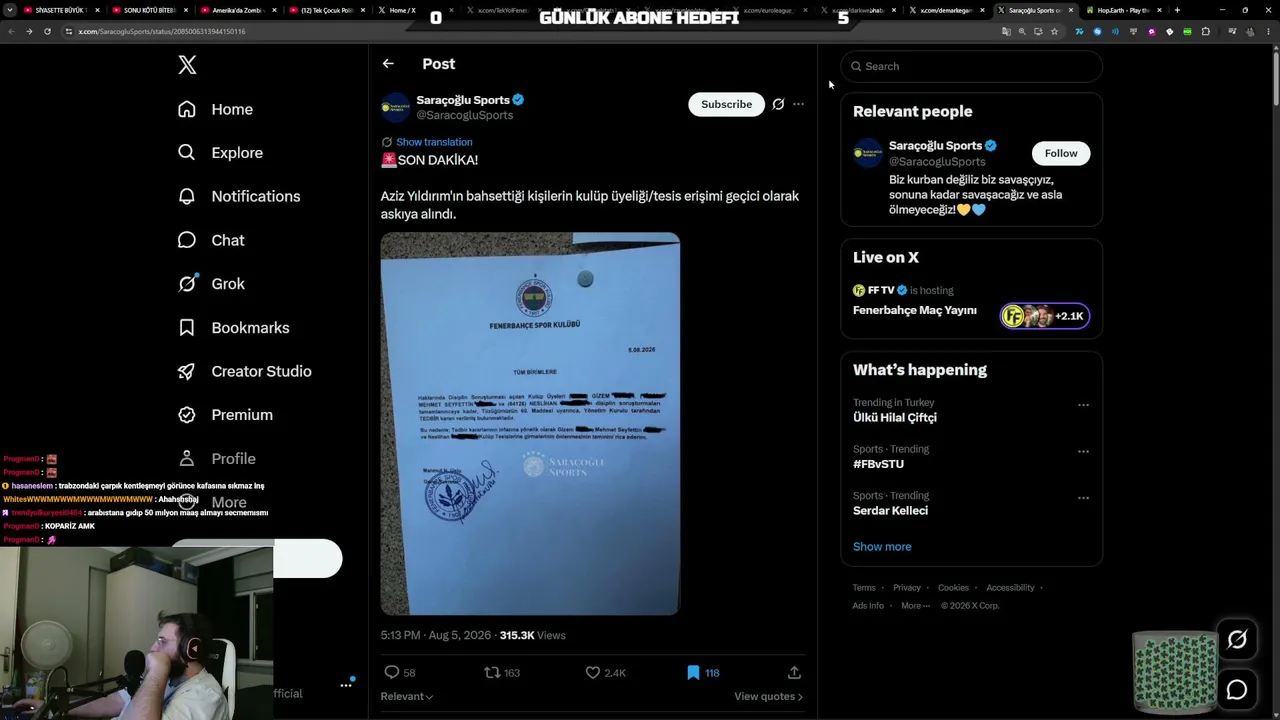Follow Saraçoğlu Sports in Relevant people
The width and height of the screenshot is (1280, 720).
1061,153
